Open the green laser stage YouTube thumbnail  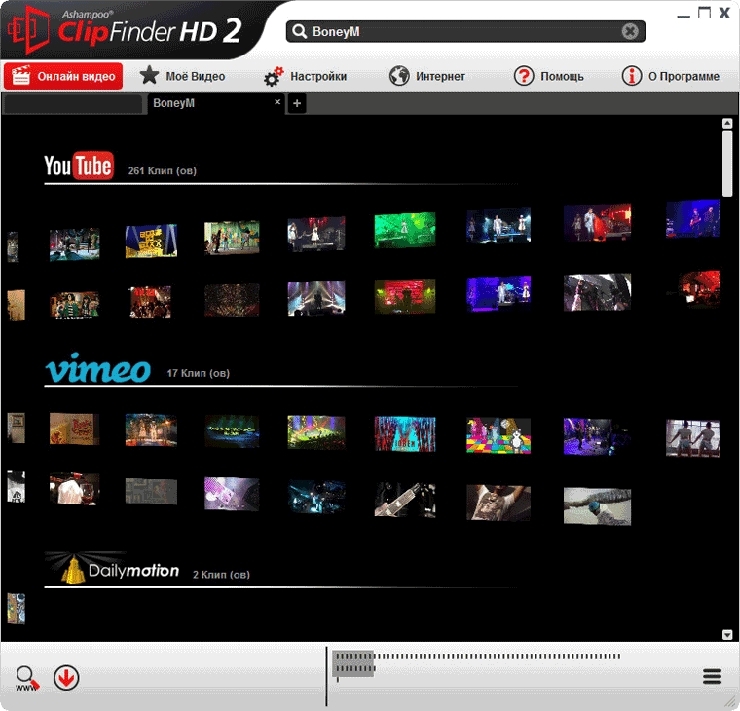click(404, 229)
